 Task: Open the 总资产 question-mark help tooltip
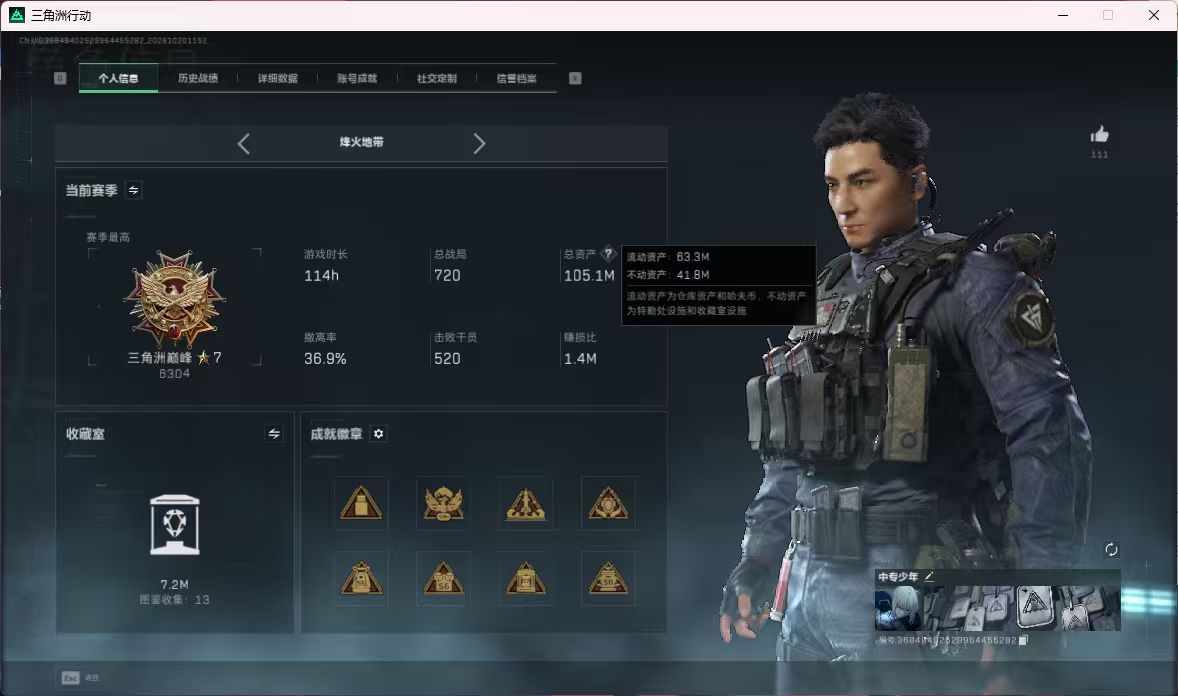pyautogui.click(x=608, y=254)
